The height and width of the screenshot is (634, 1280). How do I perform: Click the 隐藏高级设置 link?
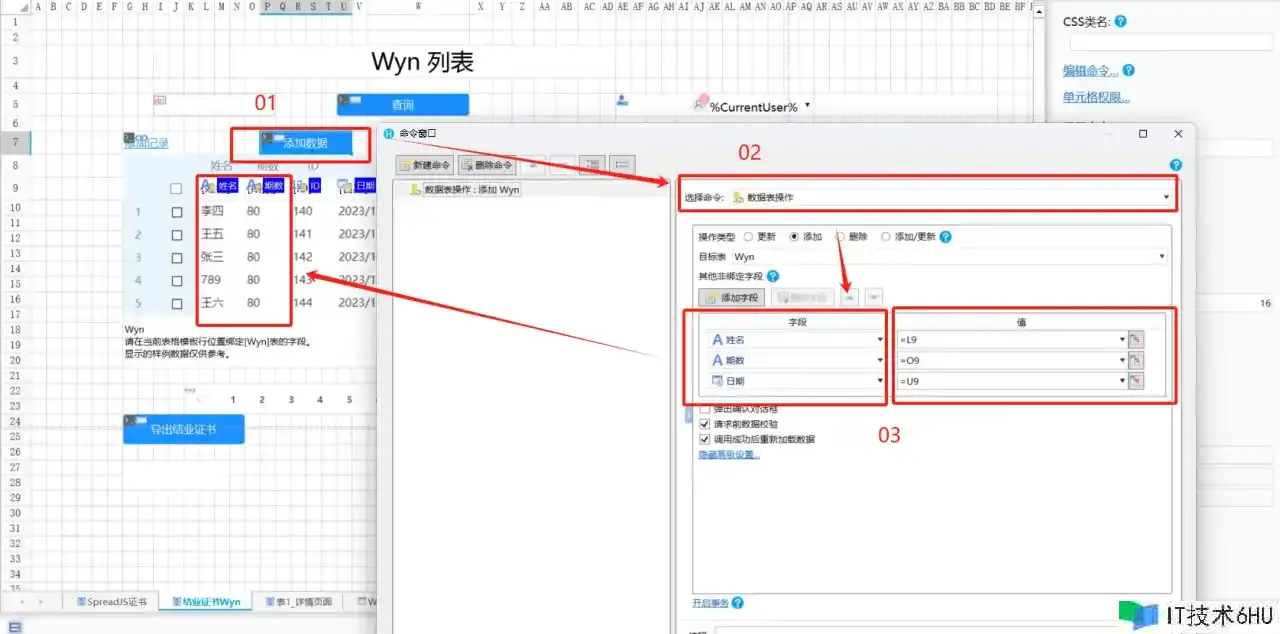728,454
